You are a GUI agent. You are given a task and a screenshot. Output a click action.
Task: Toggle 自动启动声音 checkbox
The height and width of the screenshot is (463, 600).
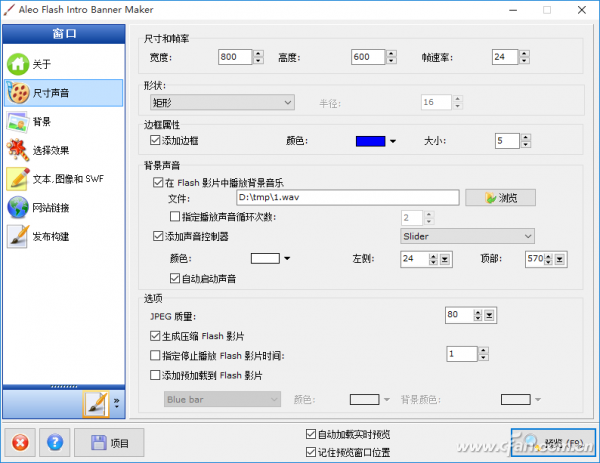[174, 278]
